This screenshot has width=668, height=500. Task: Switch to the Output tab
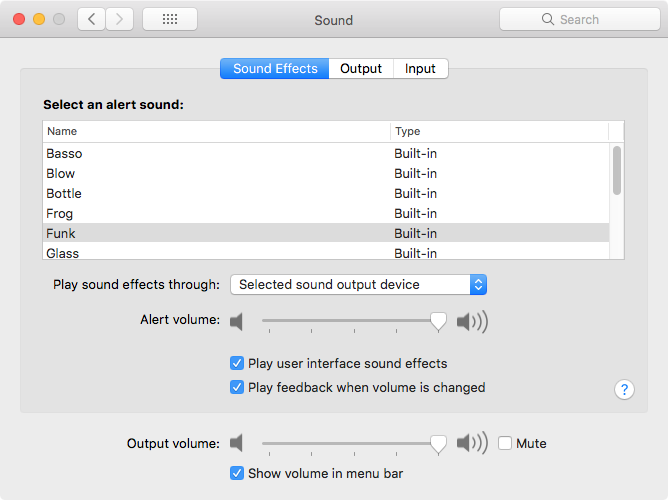(x=361, y=69)
